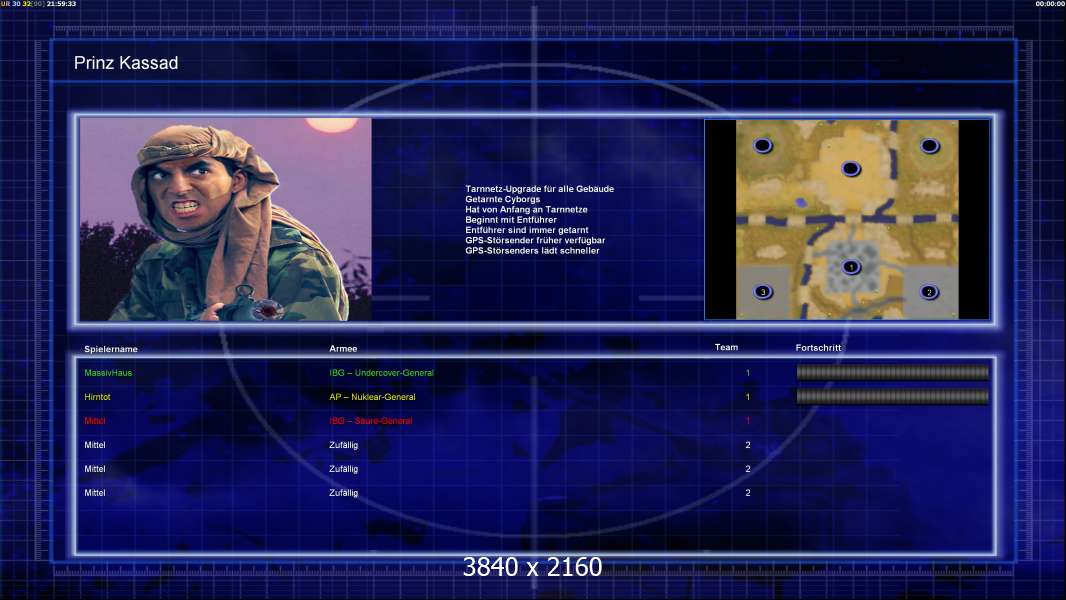Click 'GPS-Störsender früher verfügbar' line

pos(535,240)
